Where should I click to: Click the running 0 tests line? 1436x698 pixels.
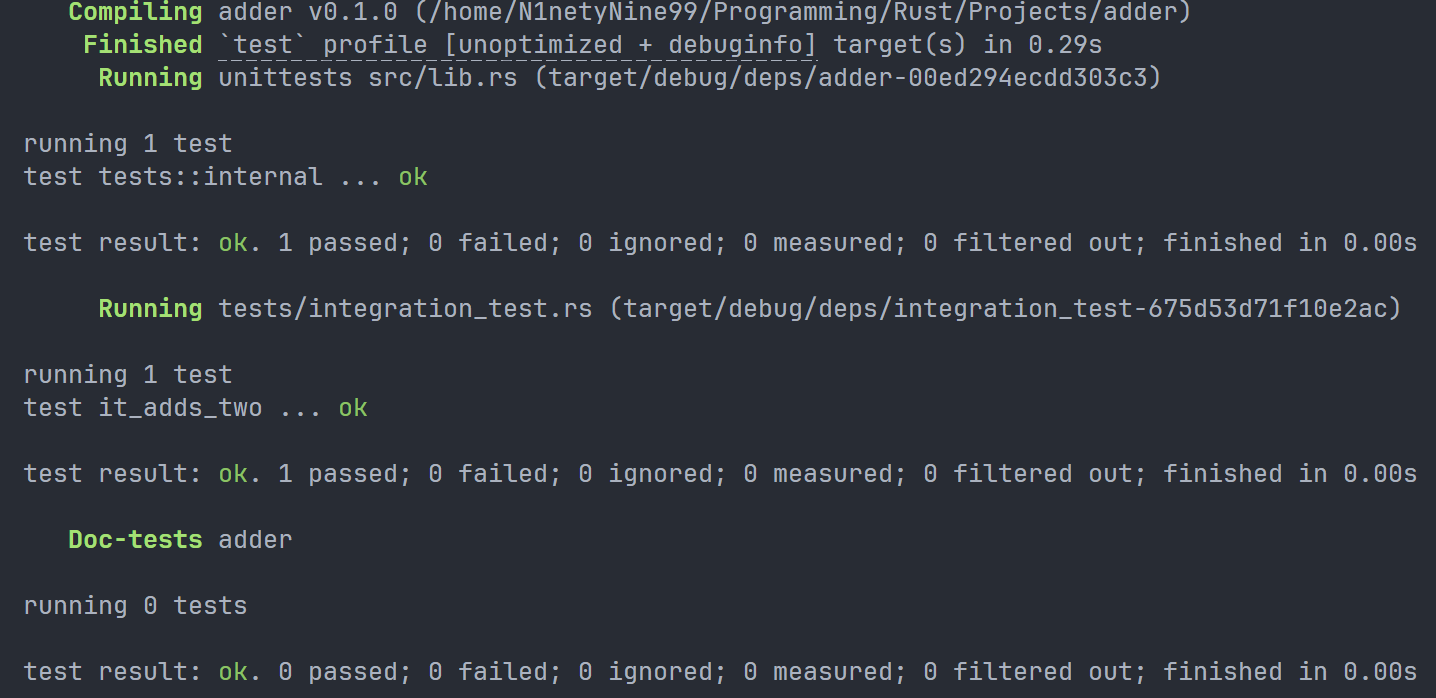click(x=135, y=606)
